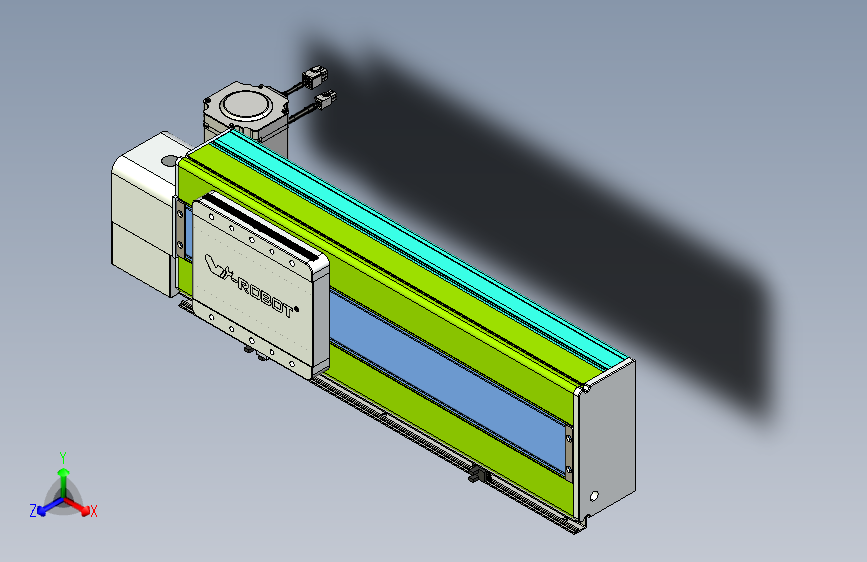867x562 pixels.
Task: Pick the round hole on the grey end plate
Action: pos(594,496)
